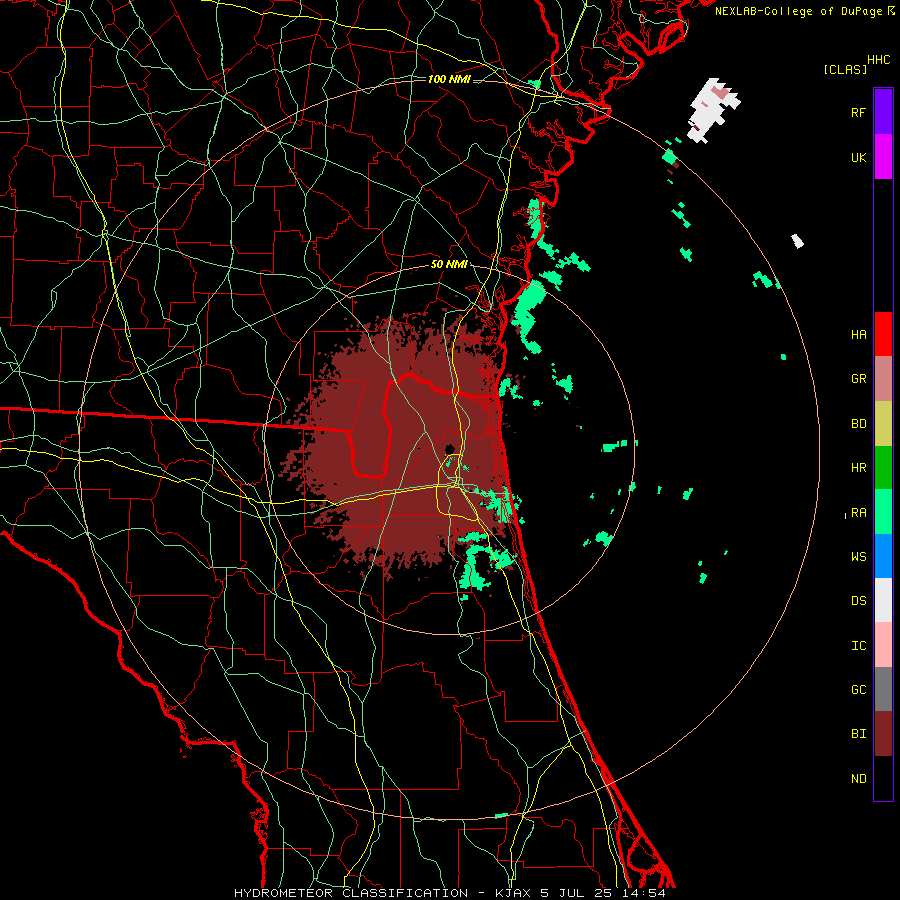Click the HR dark green legend swatch

883,468
